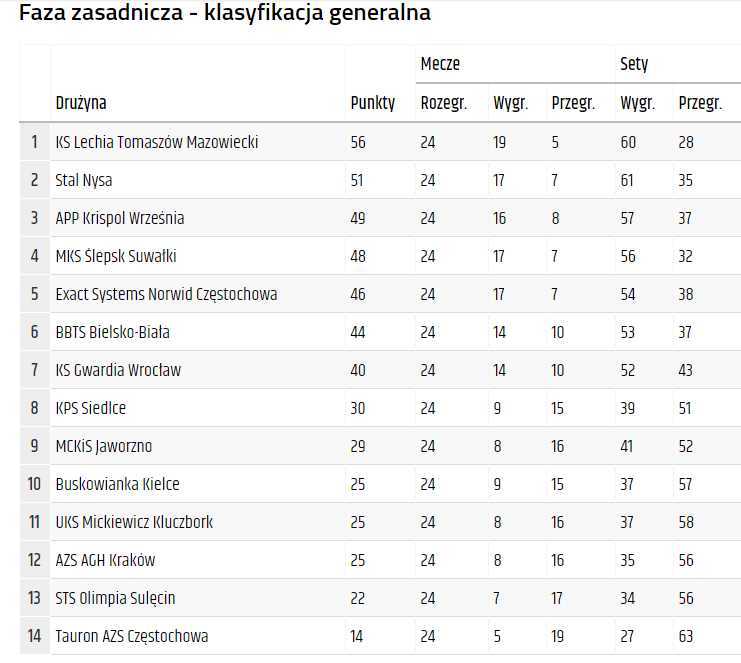Open Exact Systems Norwid Częstochowa entry
741x663 pixels.
(x=166, y=294)
